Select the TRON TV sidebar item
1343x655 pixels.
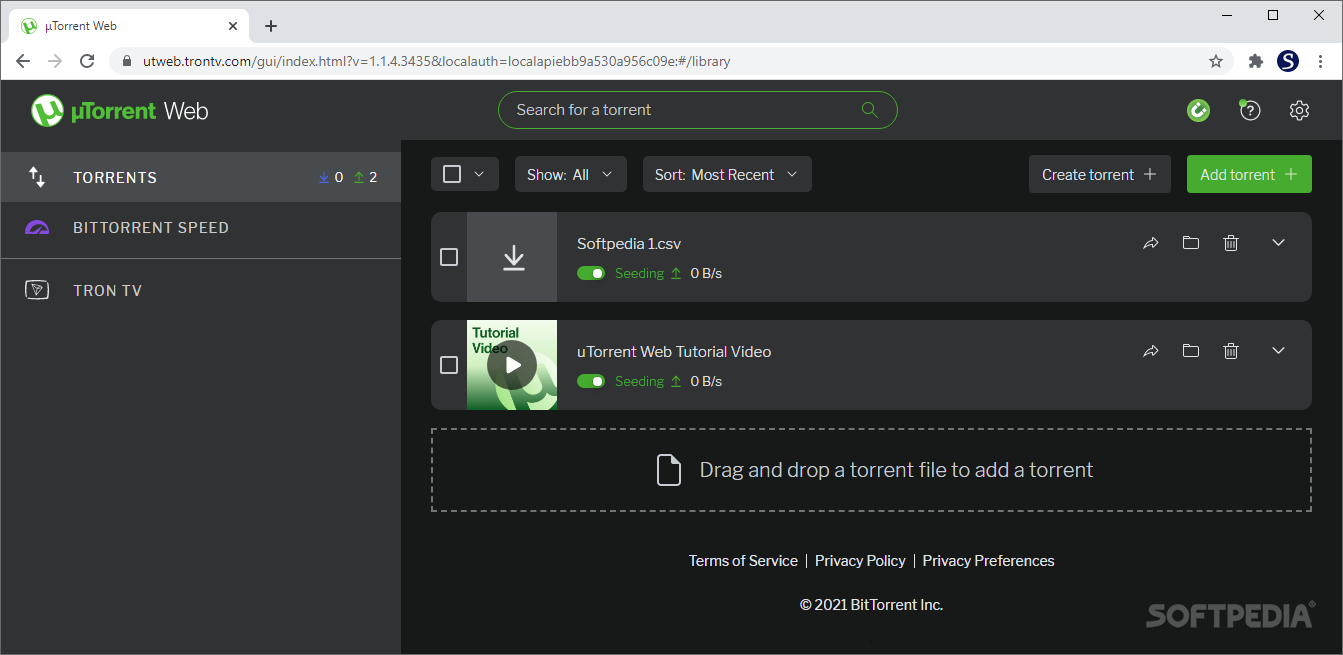click(200, 291)
